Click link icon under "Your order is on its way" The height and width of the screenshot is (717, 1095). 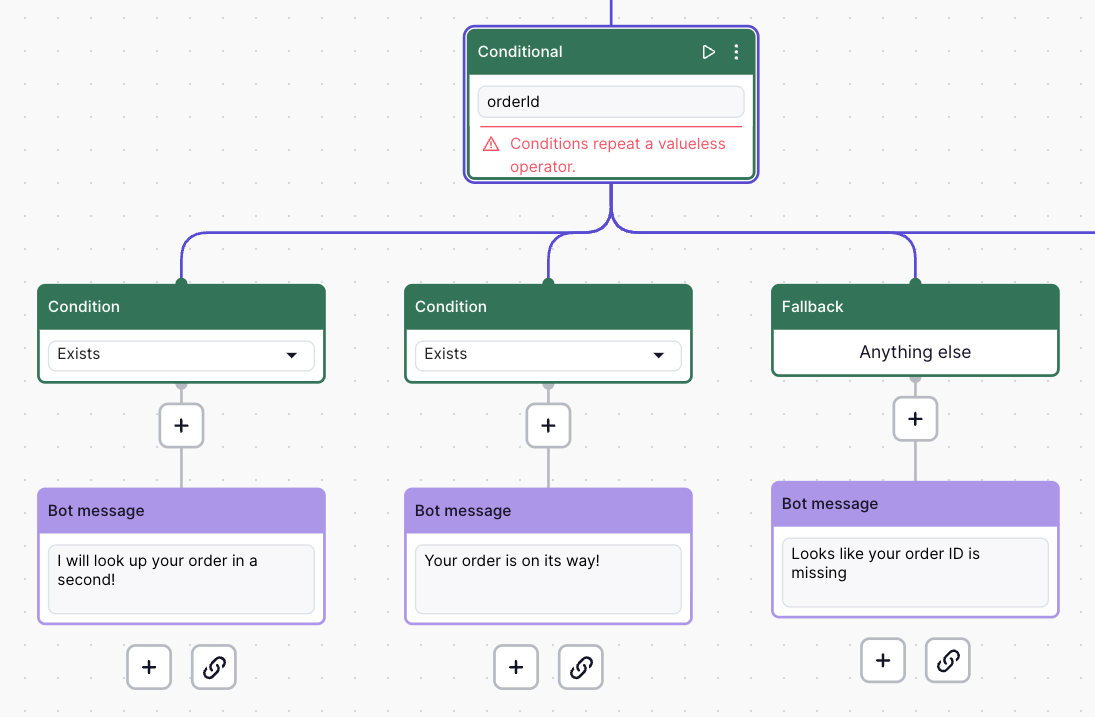[x=581, y=667]
